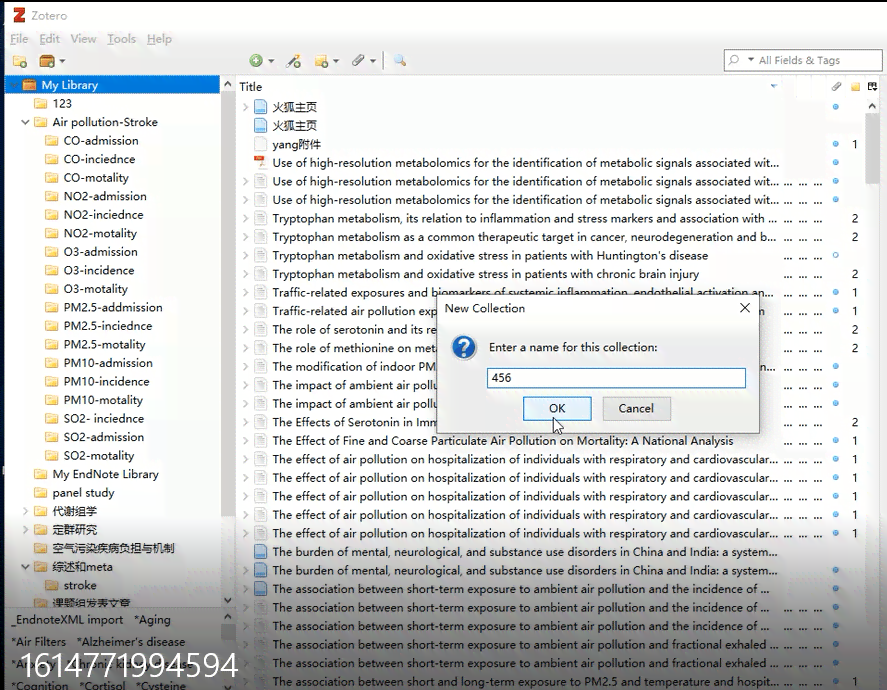Viewport: 887px width, 690px height.
Task: Collapse the 综述和meta collection
Action: pos(25,567)
